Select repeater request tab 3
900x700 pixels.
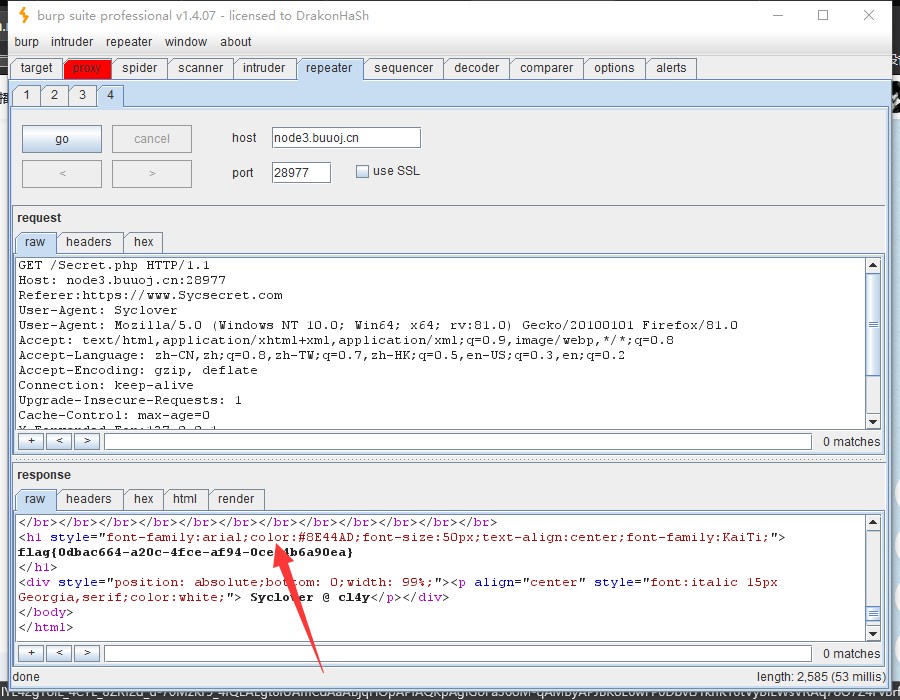point(83,95)
